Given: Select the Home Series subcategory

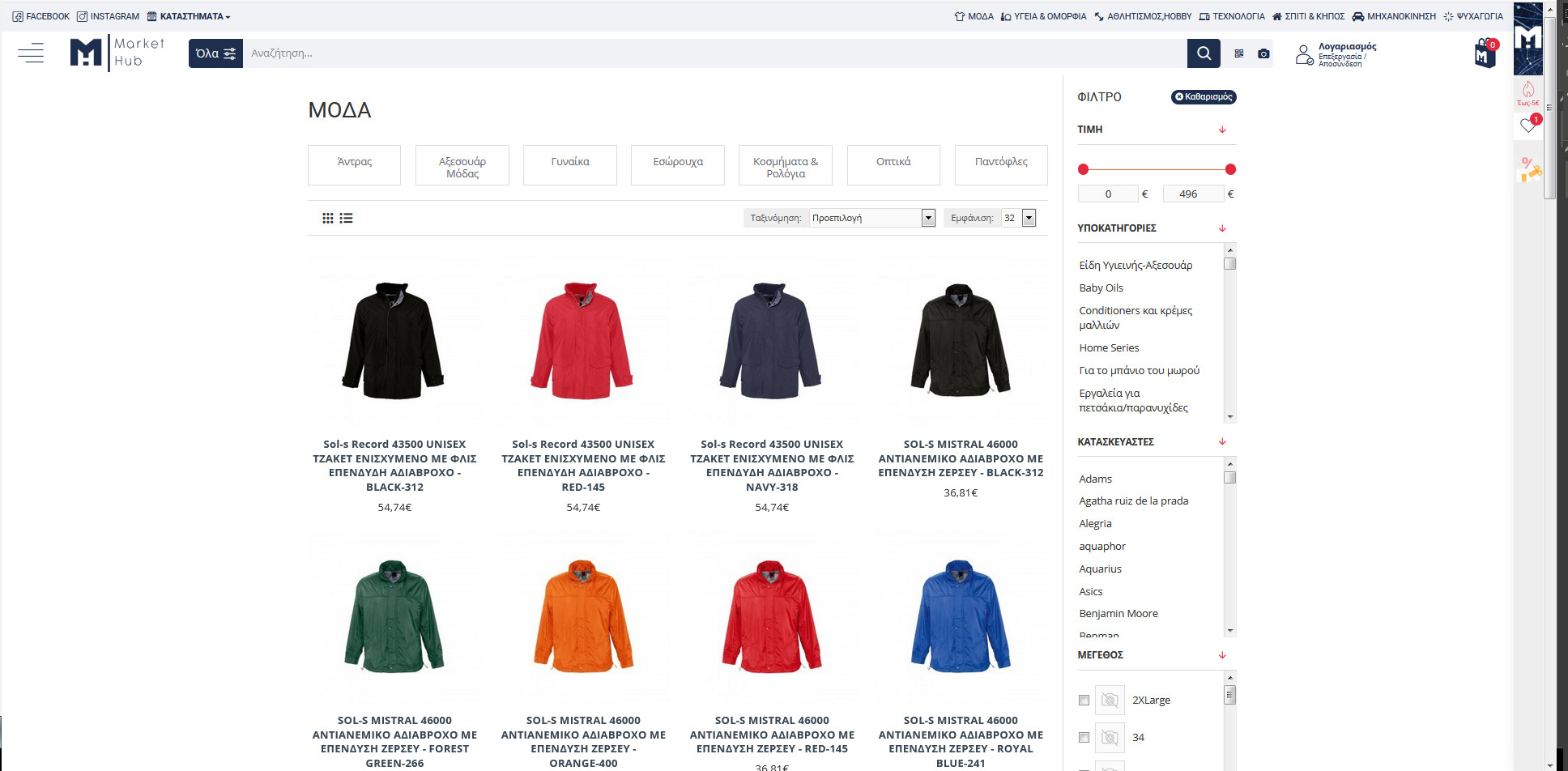Looking at the screenshot, I should point(1109,347).
